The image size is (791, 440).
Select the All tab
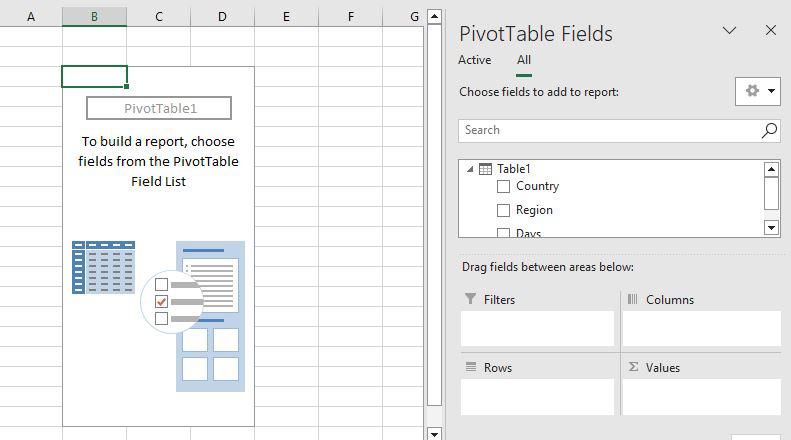(x=523, y=60)
